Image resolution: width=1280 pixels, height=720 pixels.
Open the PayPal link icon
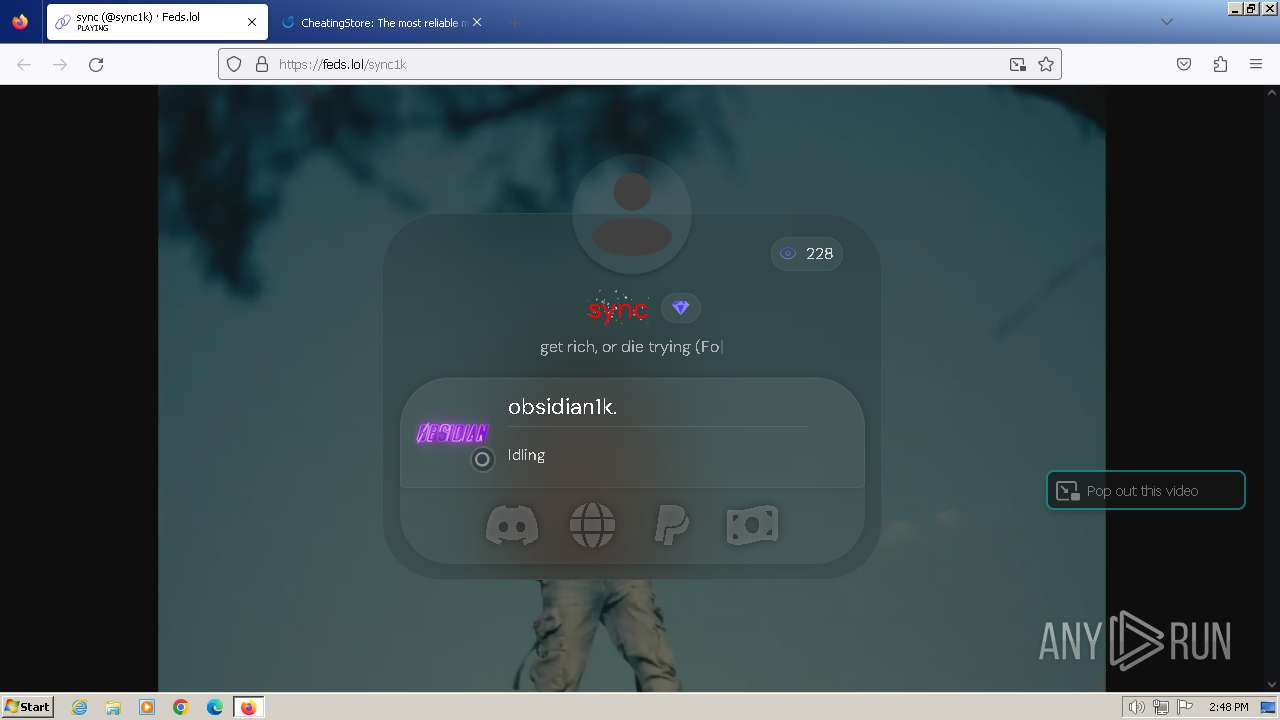tap(672, 524)
